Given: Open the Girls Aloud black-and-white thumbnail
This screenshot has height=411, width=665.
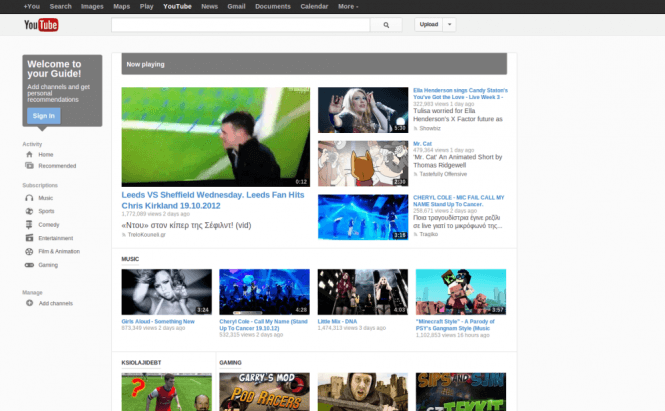Looking at the screenshot, I should pos(167,292).
